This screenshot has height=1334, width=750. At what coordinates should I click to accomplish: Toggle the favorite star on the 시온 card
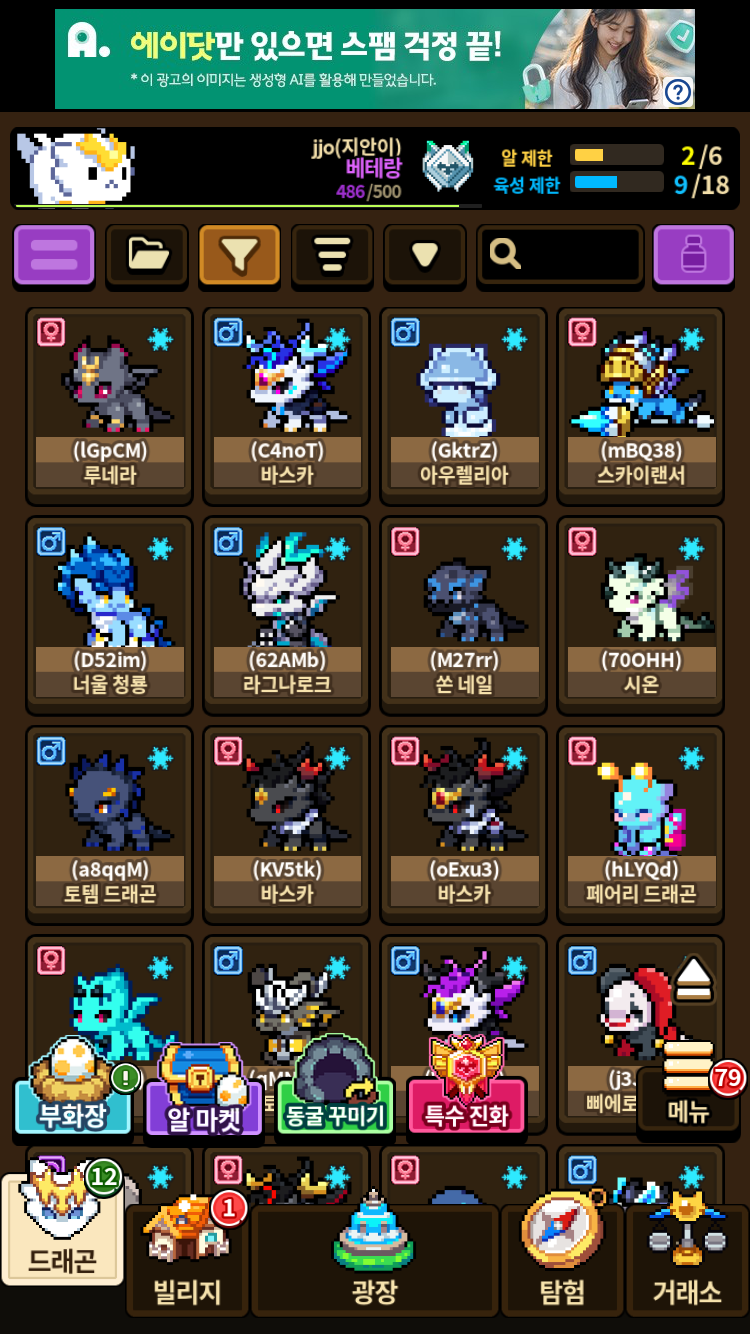tap(692, 549)
